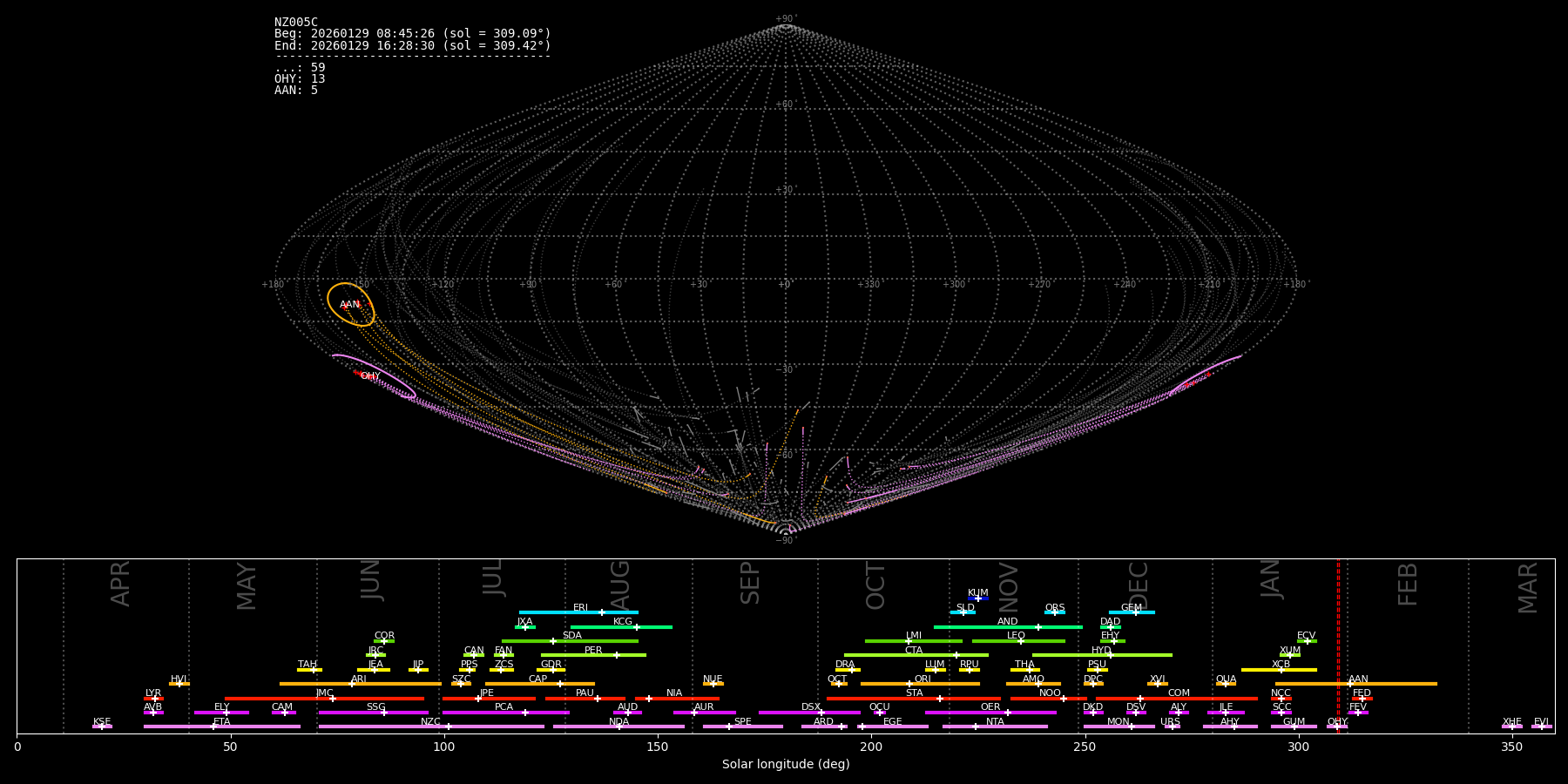
Task: Click the XCB shower label
Action: coord(1281,665)
